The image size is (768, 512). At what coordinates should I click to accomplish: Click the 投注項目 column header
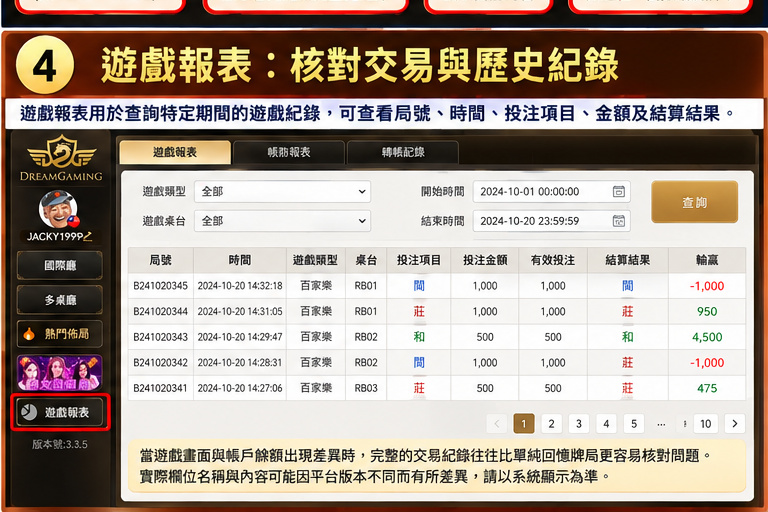click(x=419, y=260)
